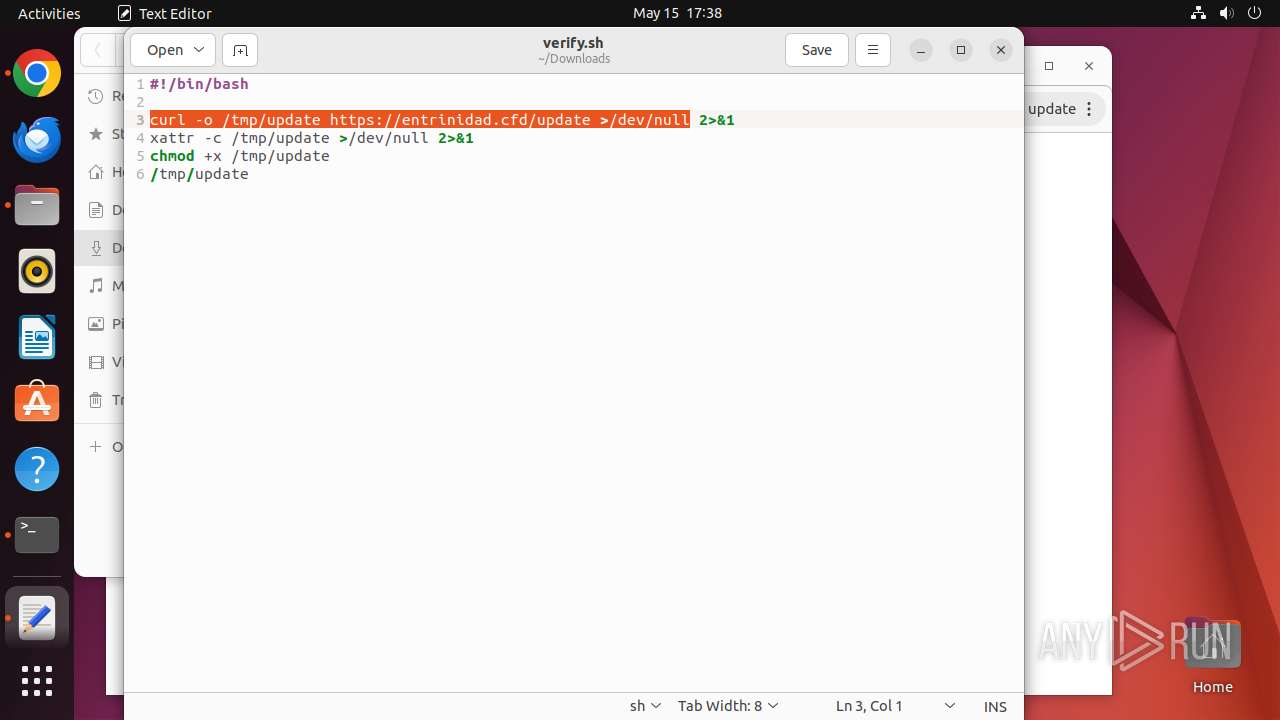Image resolution: width=1280 pixels, height=720 pixels.
Task: Open the Ln 3, Col 1 position dropdown
Action: [x=895, y=706]
